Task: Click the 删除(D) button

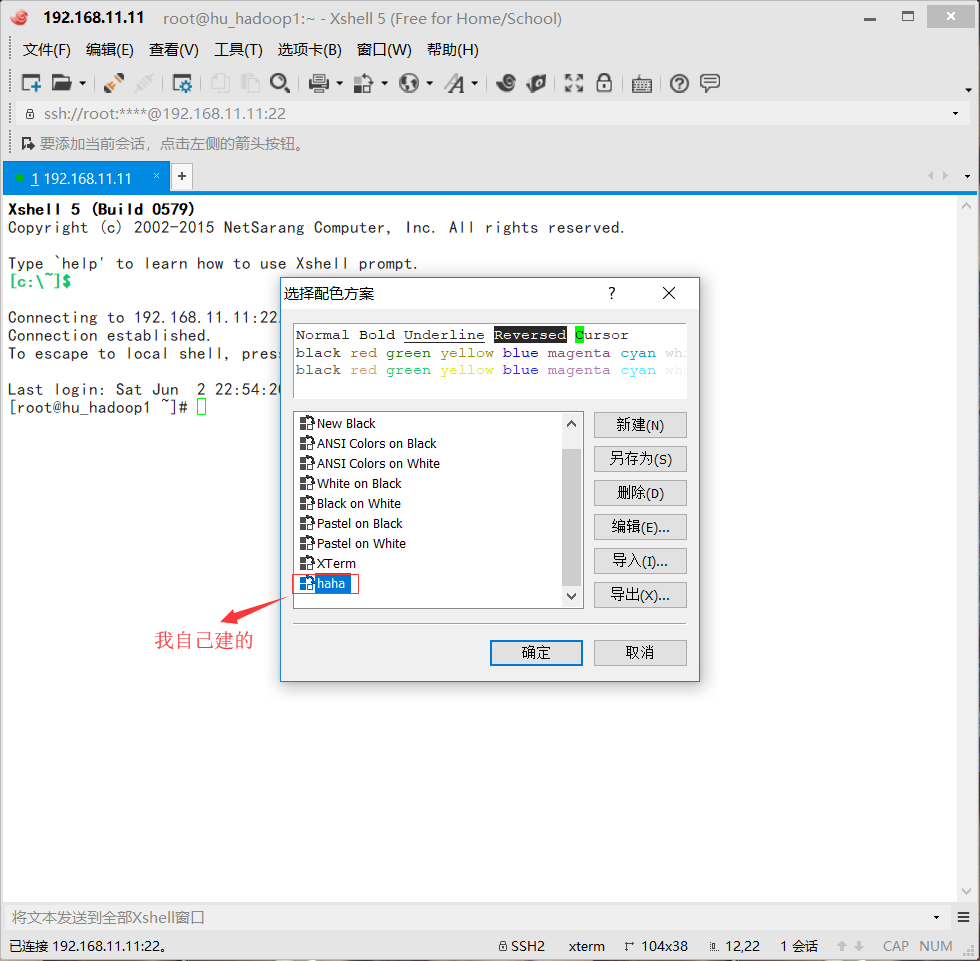Action: pyautogui.click(x=640, y=493)
